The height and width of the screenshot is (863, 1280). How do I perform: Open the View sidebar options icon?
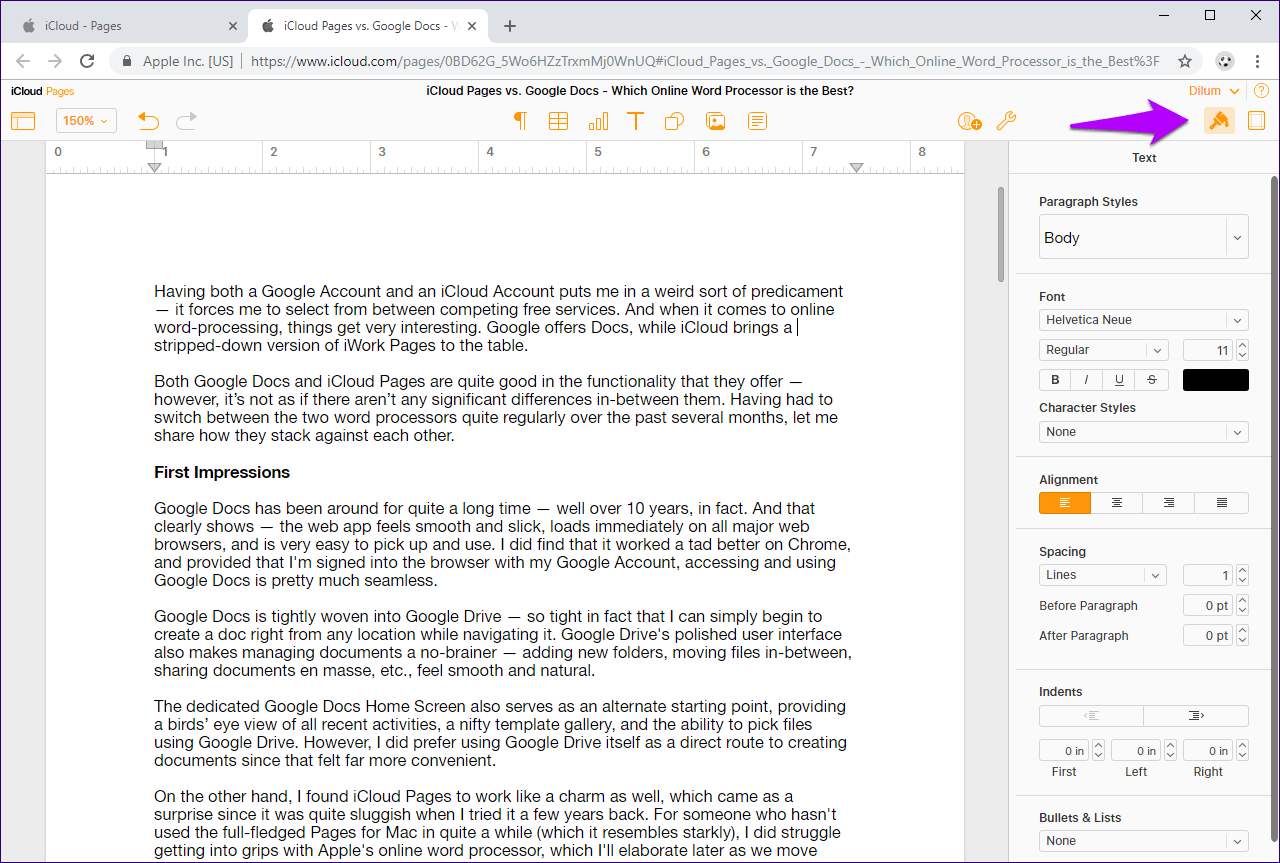(x=23, y=121)
